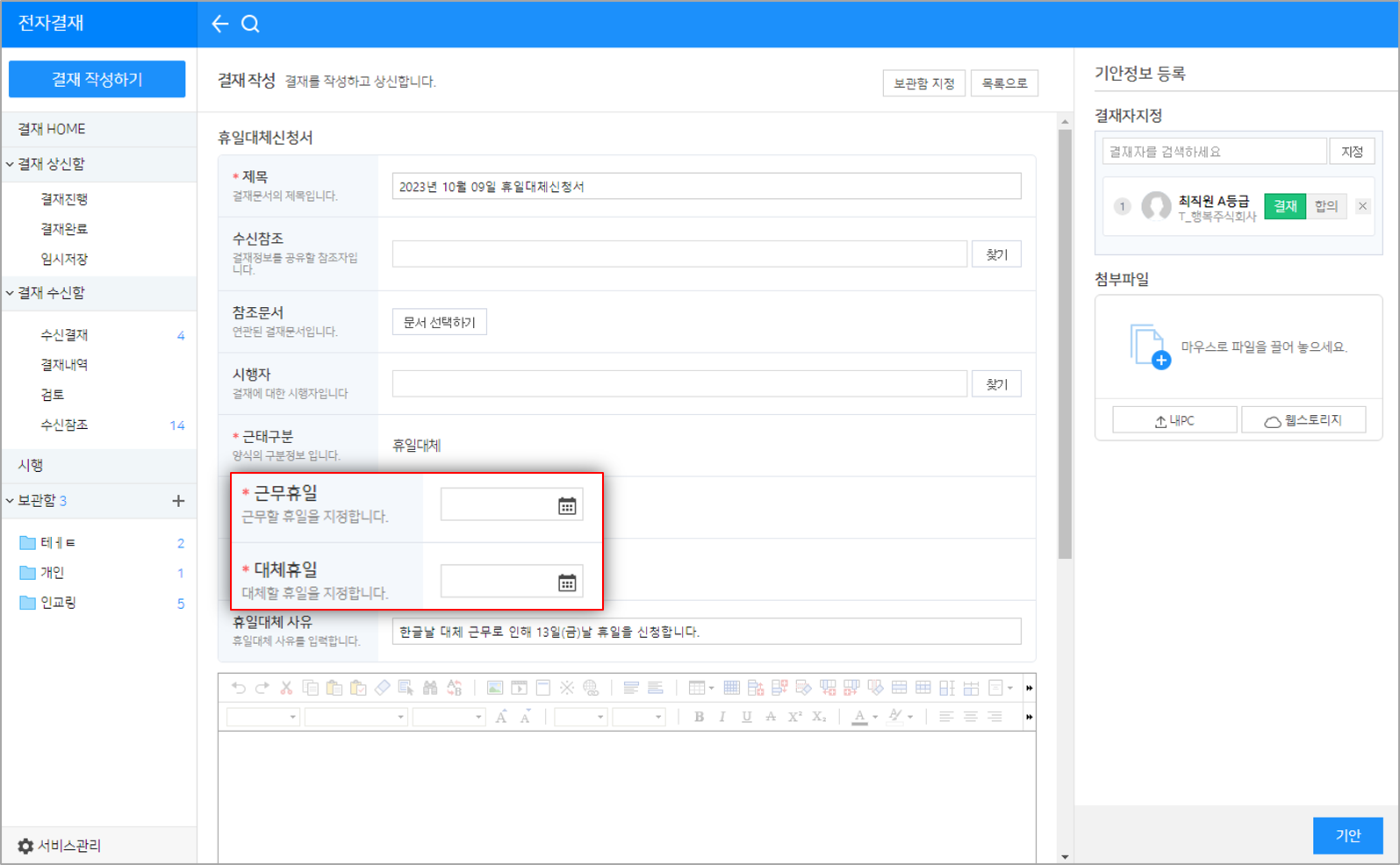Viewport: 1400px width, 865px height.
Task: Open search with the magnifier icon
Action: [250, 24]
